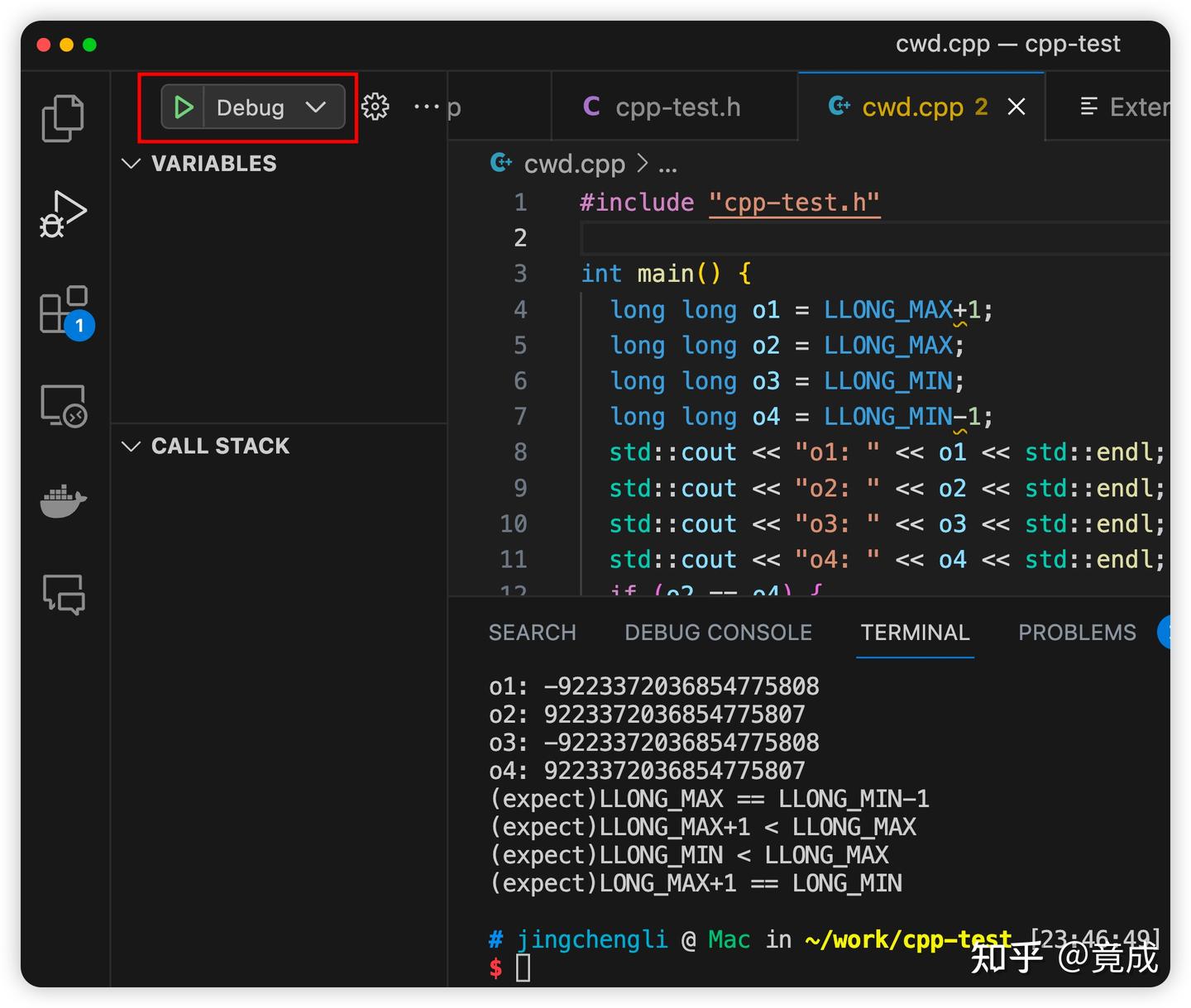1191x1008 pixels.
Task: Open the DEBUG CONSOLE panel tab
Action: click(x=718, y=633)
